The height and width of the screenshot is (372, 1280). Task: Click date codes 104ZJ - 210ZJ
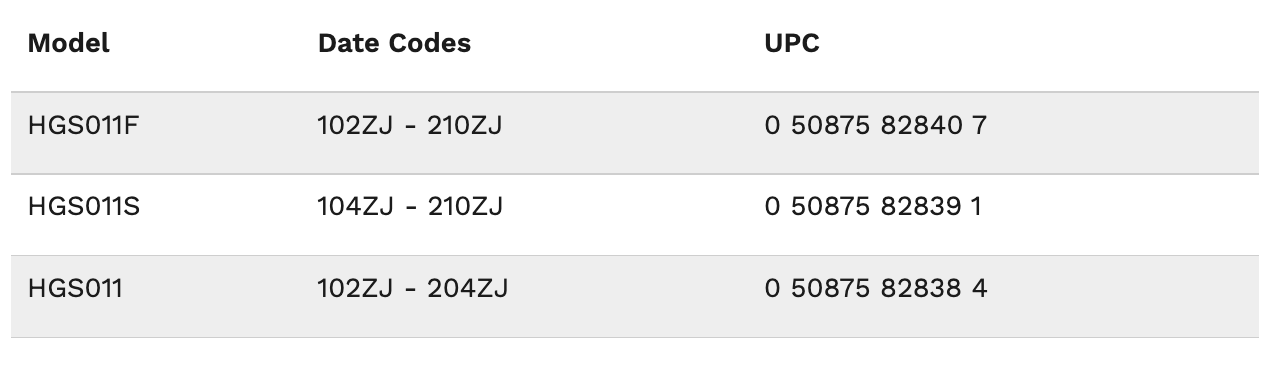click(410, 207)
